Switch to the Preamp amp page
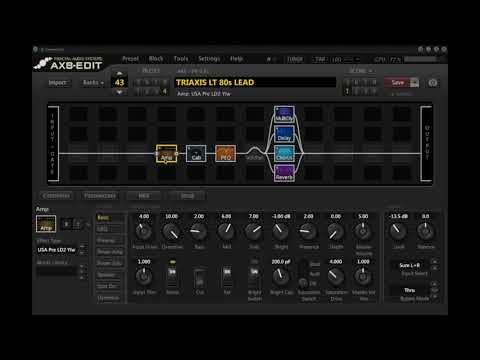The height and width of the screenshot is (360, 480). 109,240
